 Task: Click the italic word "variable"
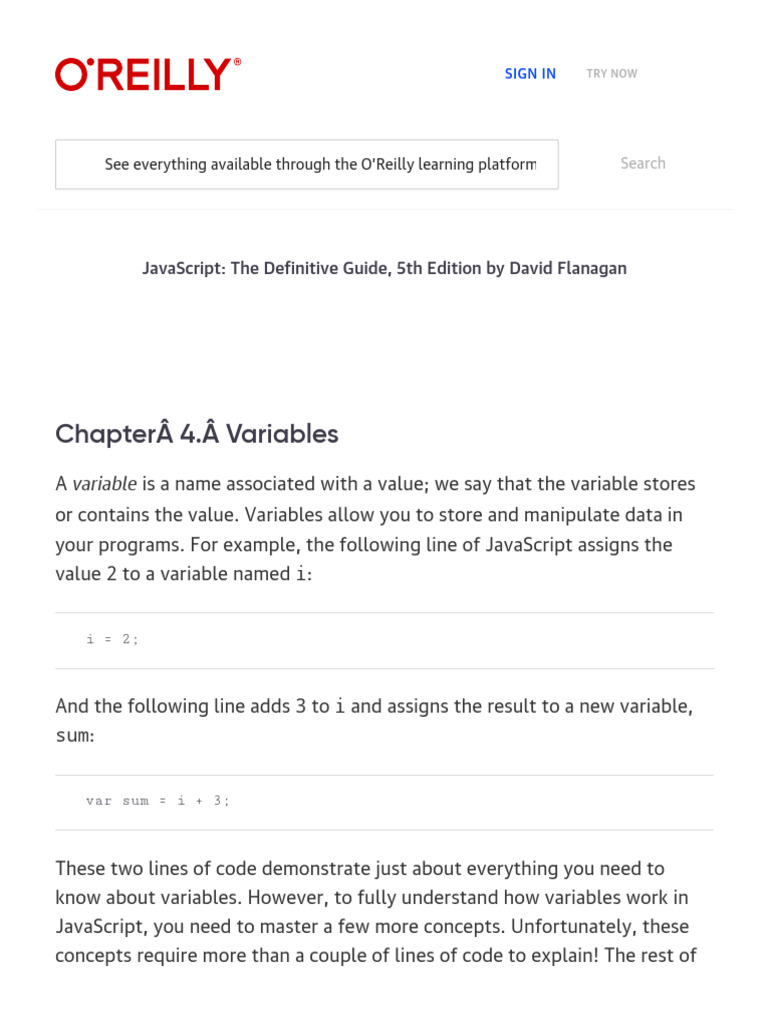coord(104,484)
